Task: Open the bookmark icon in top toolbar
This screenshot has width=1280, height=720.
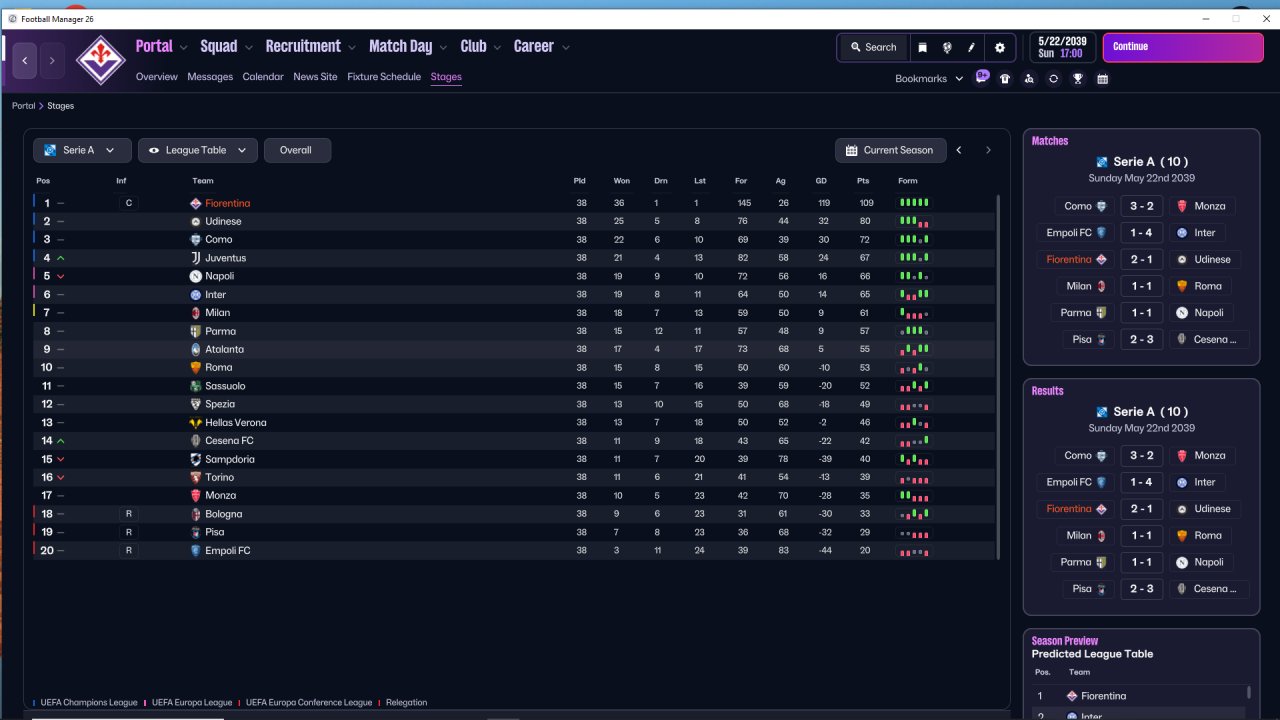Action: point(922,47)
